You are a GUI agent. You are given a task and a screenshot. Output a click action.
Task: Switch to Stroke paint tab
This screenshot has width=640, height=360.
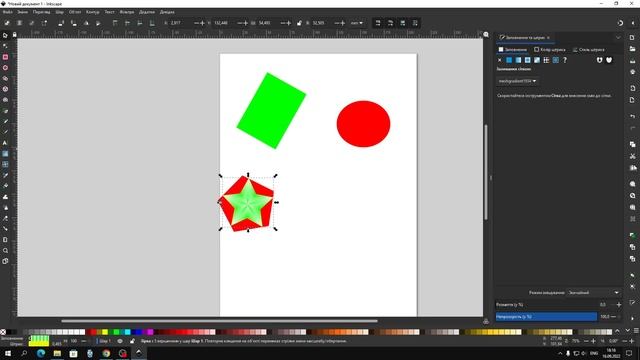[550, 49]
